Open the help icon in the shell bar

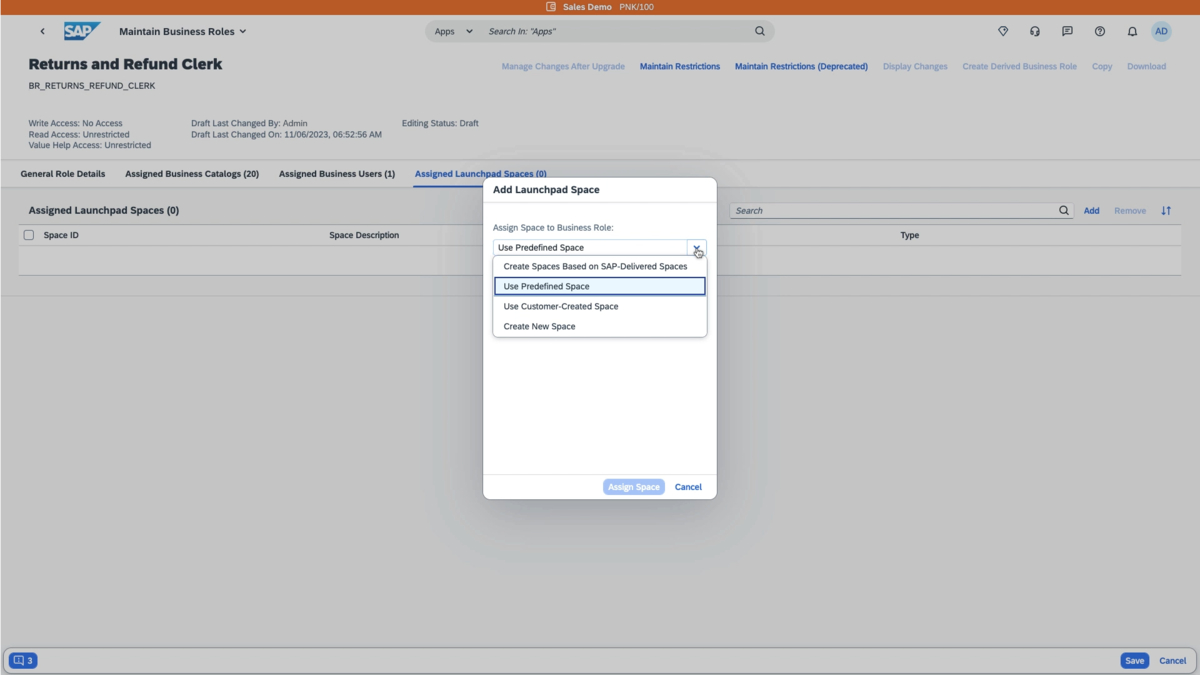coord(1099,31)
